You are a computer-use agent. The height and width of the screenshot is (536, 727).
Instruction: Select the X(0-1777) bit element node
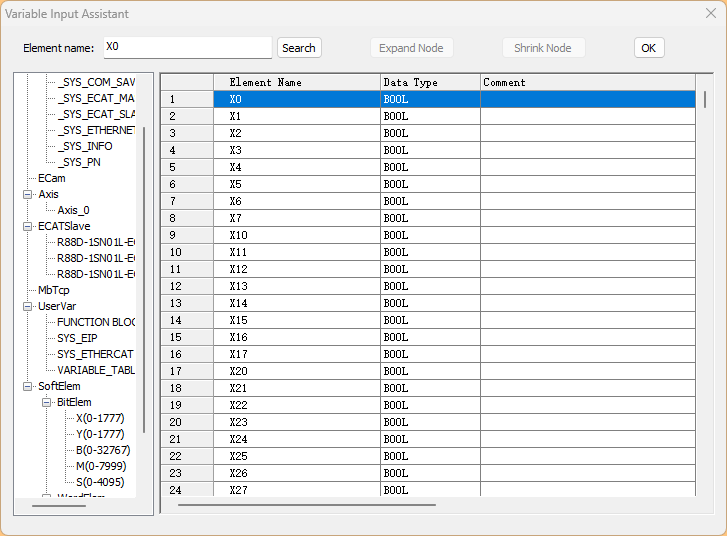(100, 418)
